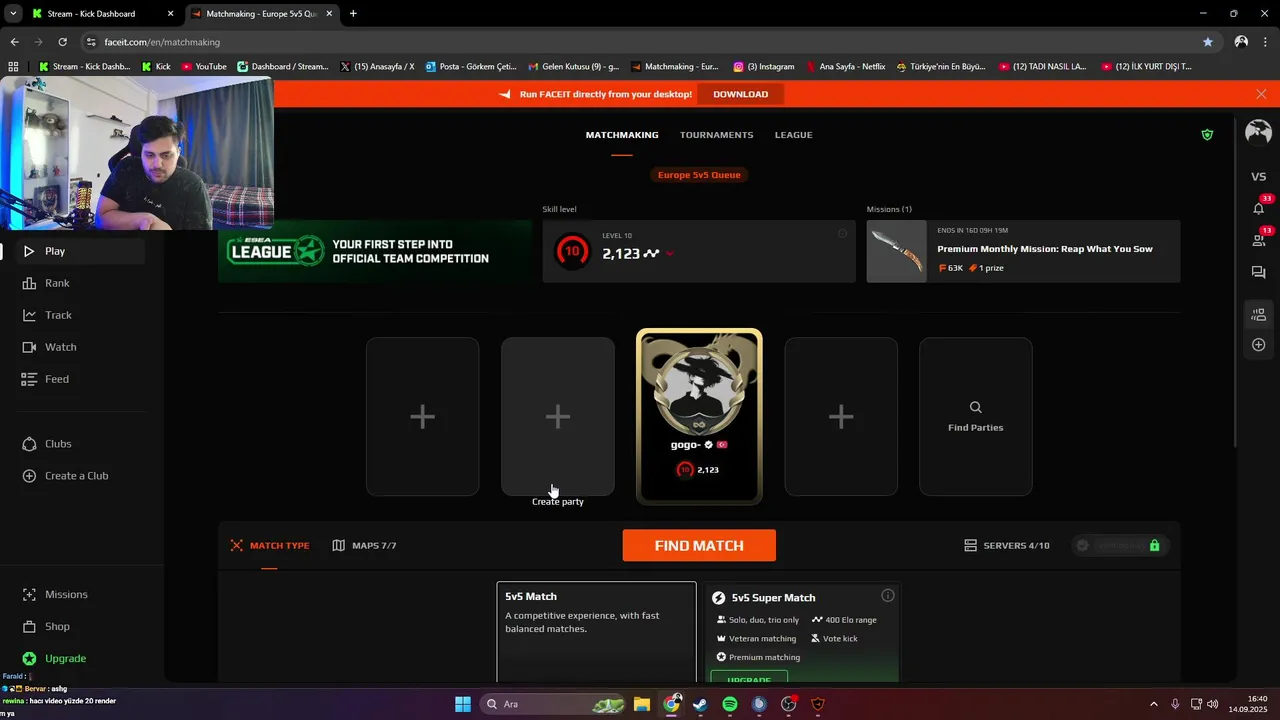
Task: Open a new browser tab
Action: click(353, 14)
